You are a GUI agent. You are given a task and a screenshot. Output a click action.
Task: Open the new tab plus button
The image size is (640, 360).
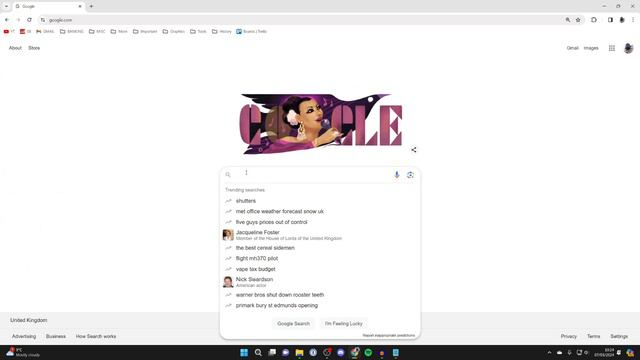91,6
